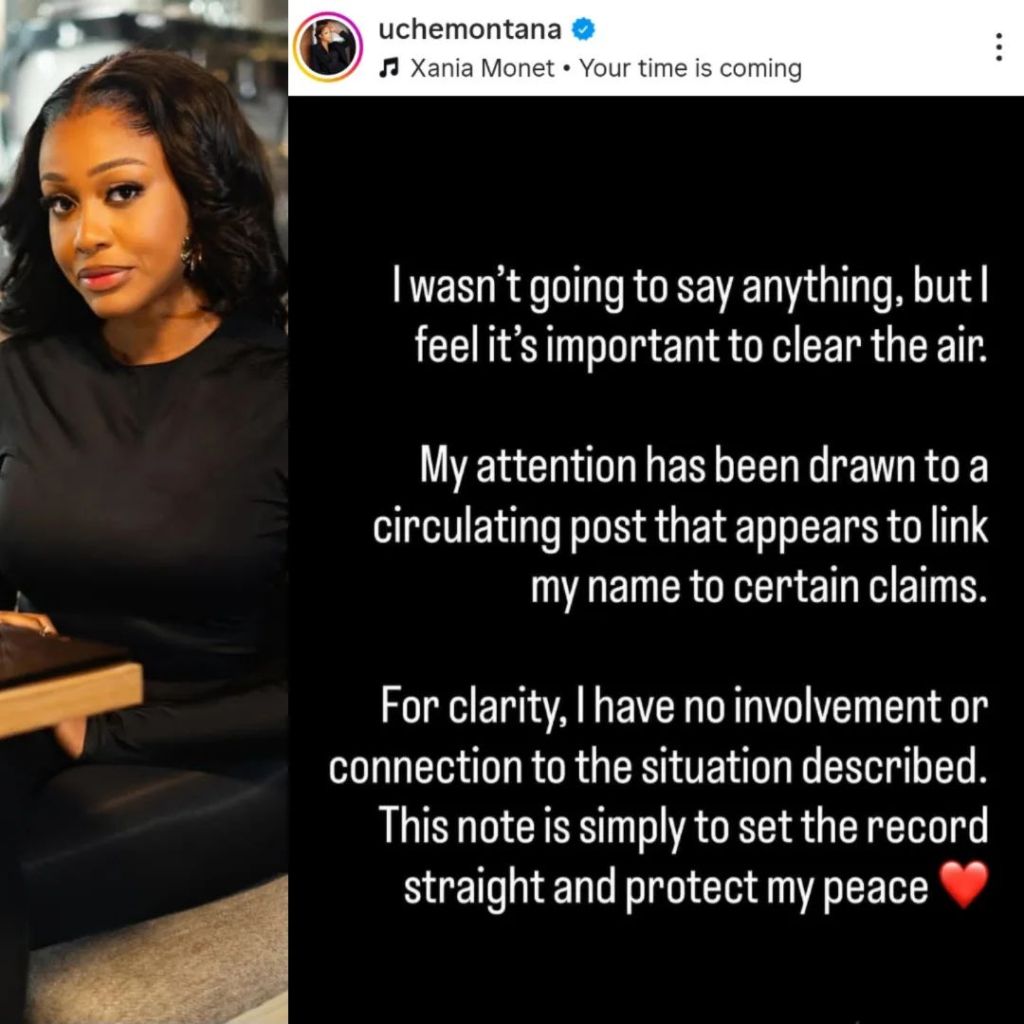Select the "Your time is coming" song title
The height and width of the screenshot is (1024, 1024).
[x=690, y=69]
